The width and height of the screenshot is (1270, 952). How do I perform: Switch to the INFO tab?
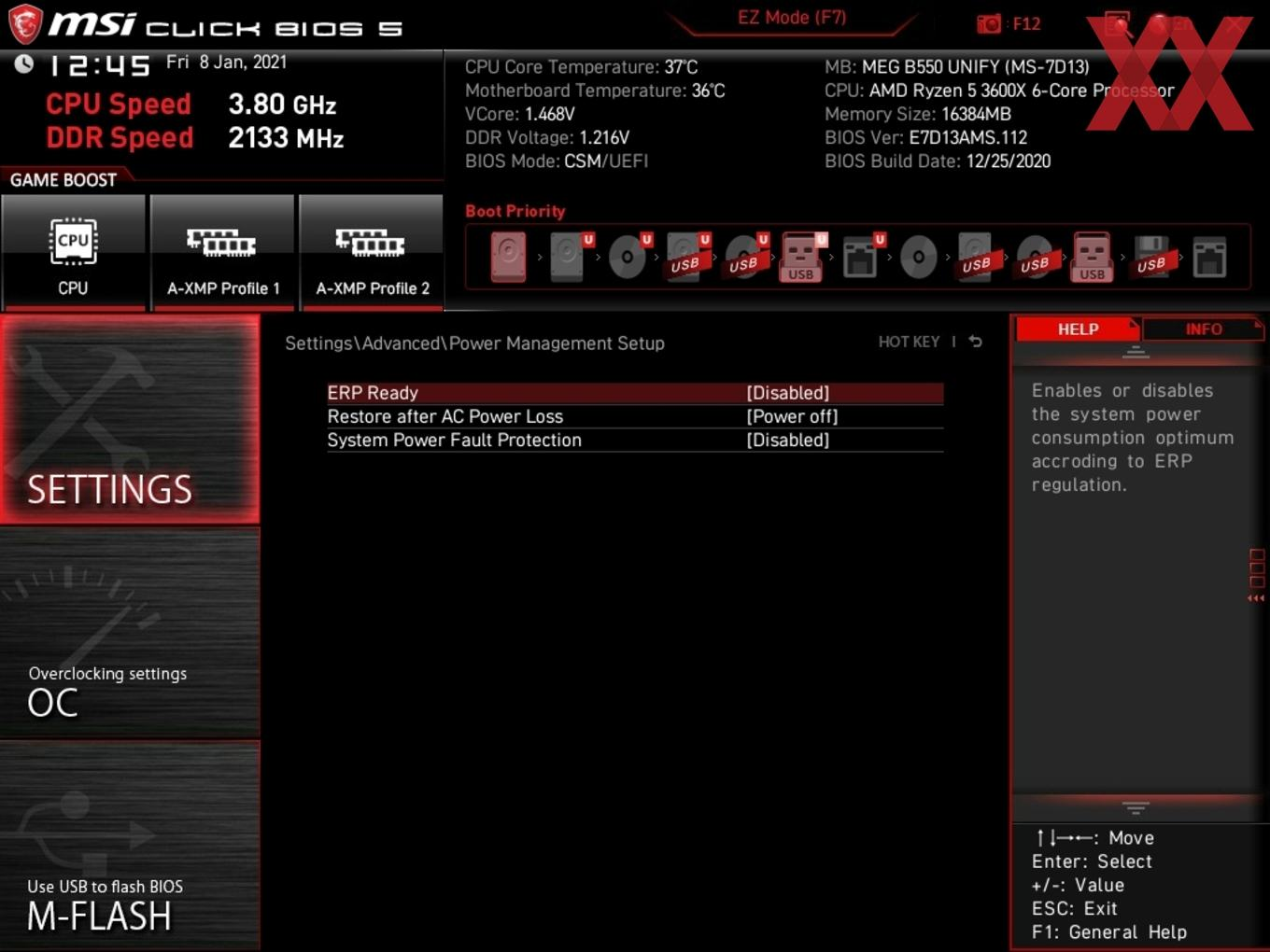[1203, 329]
